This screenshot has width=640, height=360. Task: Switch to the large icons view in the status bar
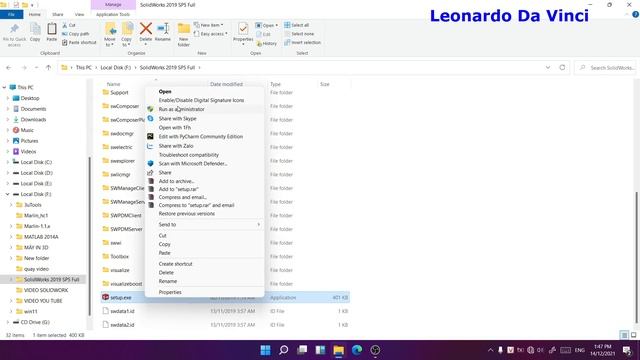pyautogui.click(x=633, y=335)
